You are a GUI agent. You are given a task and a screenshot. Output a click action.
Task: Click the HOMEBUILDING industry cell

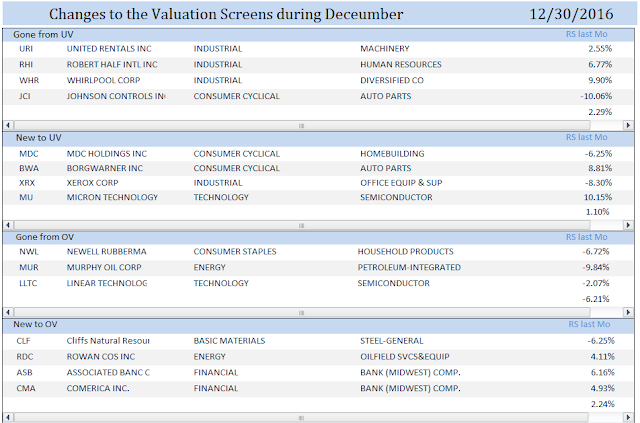(x=392, y=154)
